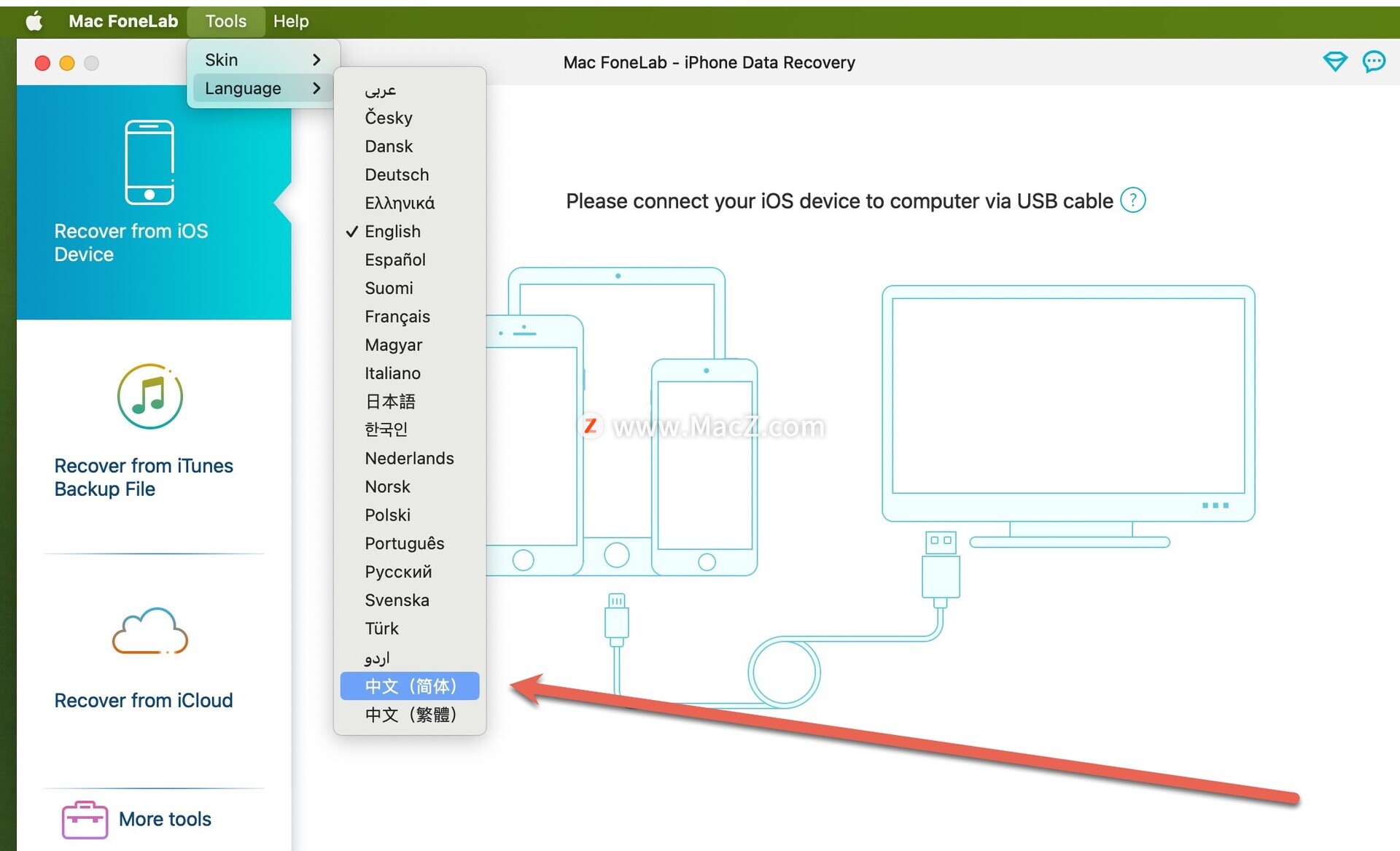Choose Español language
Screen dimensions: 1400x851
[410, 260]
